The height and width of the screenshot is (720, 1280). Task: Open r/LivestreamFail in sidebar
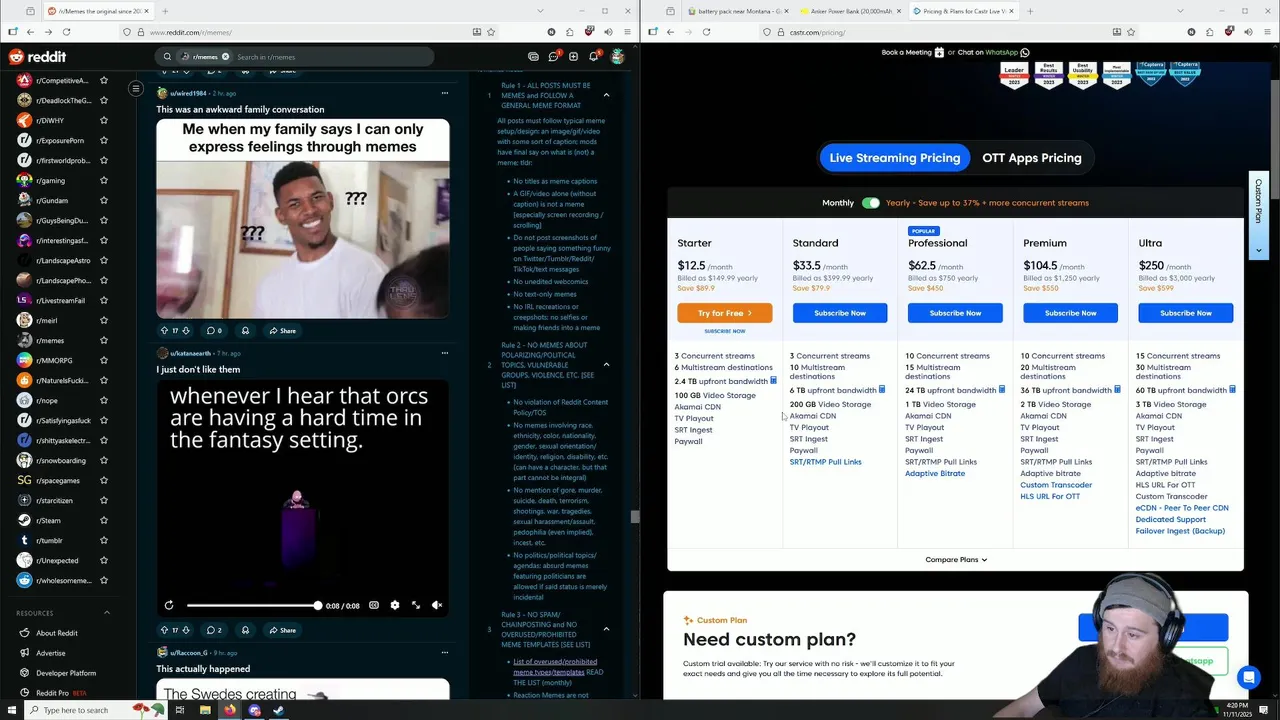pos(62,300)
